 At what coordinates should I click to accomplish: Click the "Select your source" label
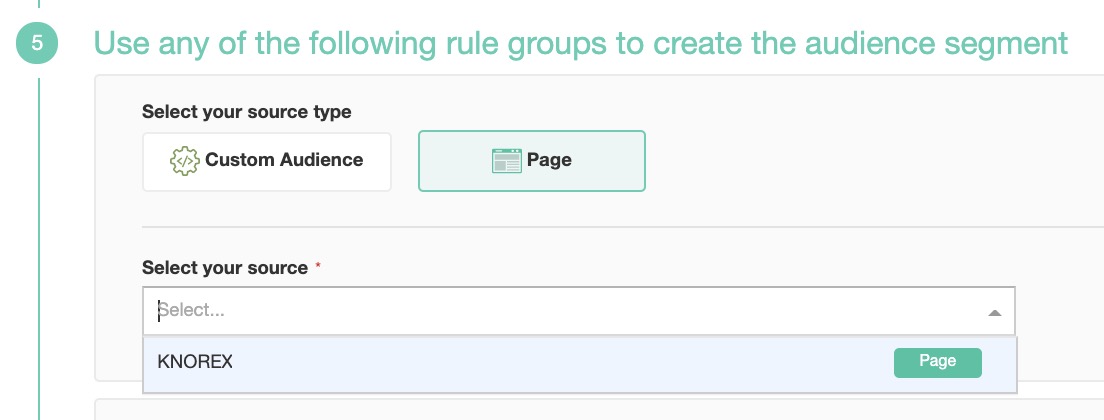(x=225, y=268)
